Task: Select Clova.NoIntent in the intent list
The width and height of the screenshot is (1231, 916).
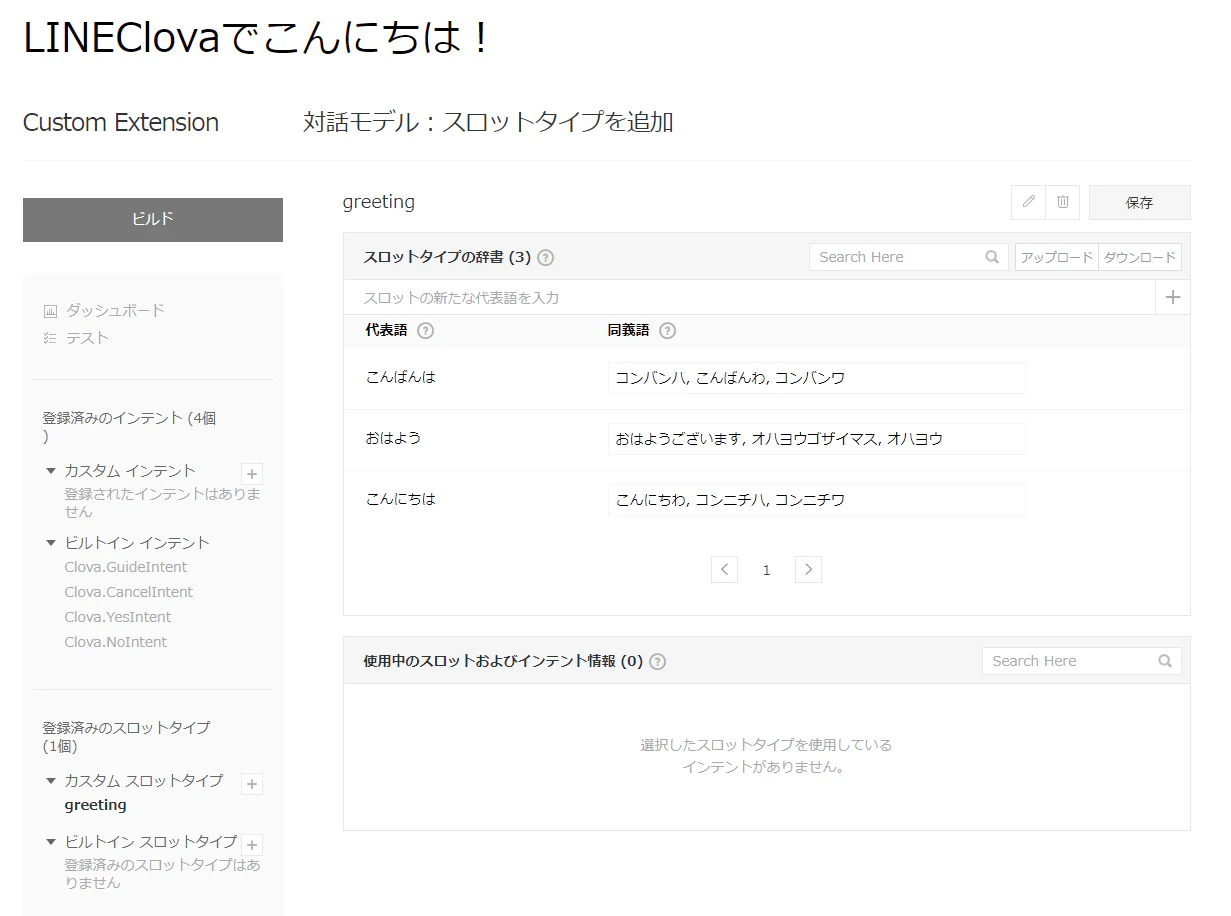Action: [116, 642]
